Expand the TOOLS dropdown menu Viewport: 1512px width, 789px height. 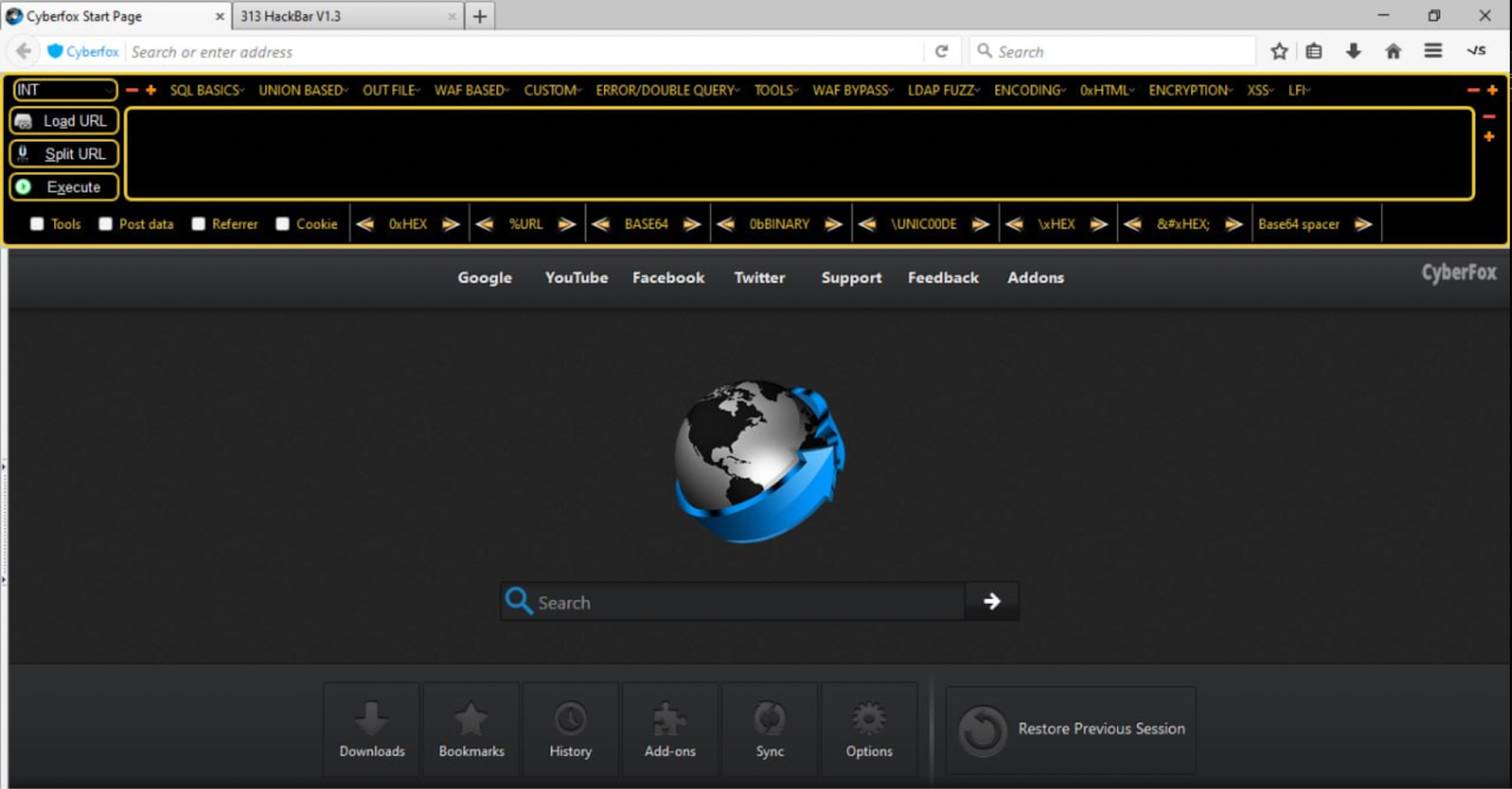click(776, 90)
